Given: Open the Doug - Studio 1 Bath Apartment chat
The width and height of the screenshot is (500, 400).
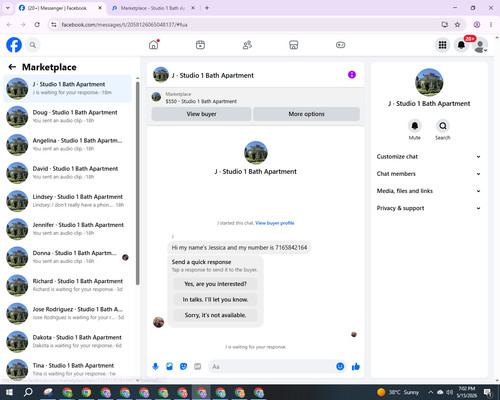Looking at the screenshot, I should click(67, 117).
